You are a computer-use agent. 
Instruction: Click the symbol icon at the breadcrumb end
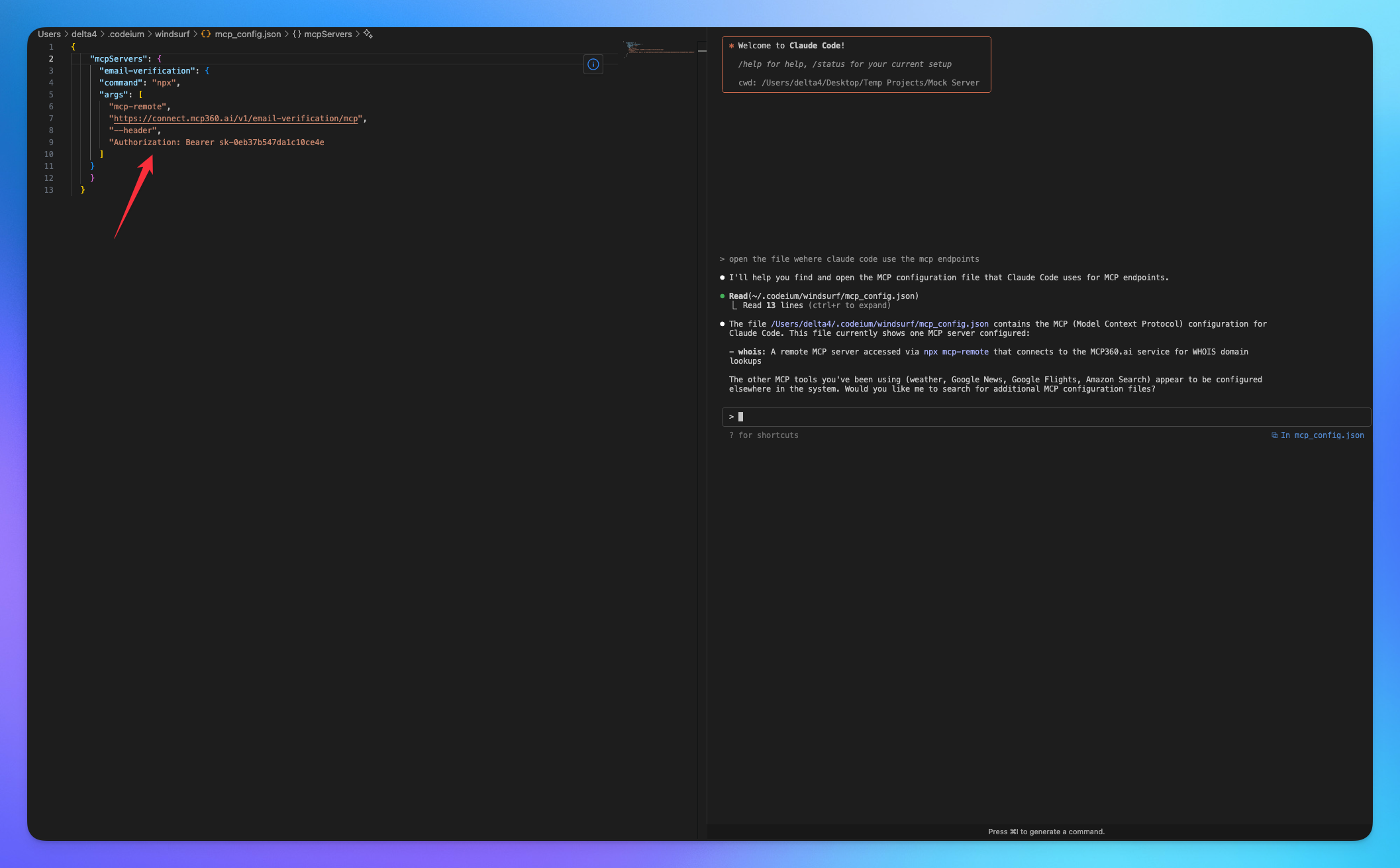click(x=368, y=34)
